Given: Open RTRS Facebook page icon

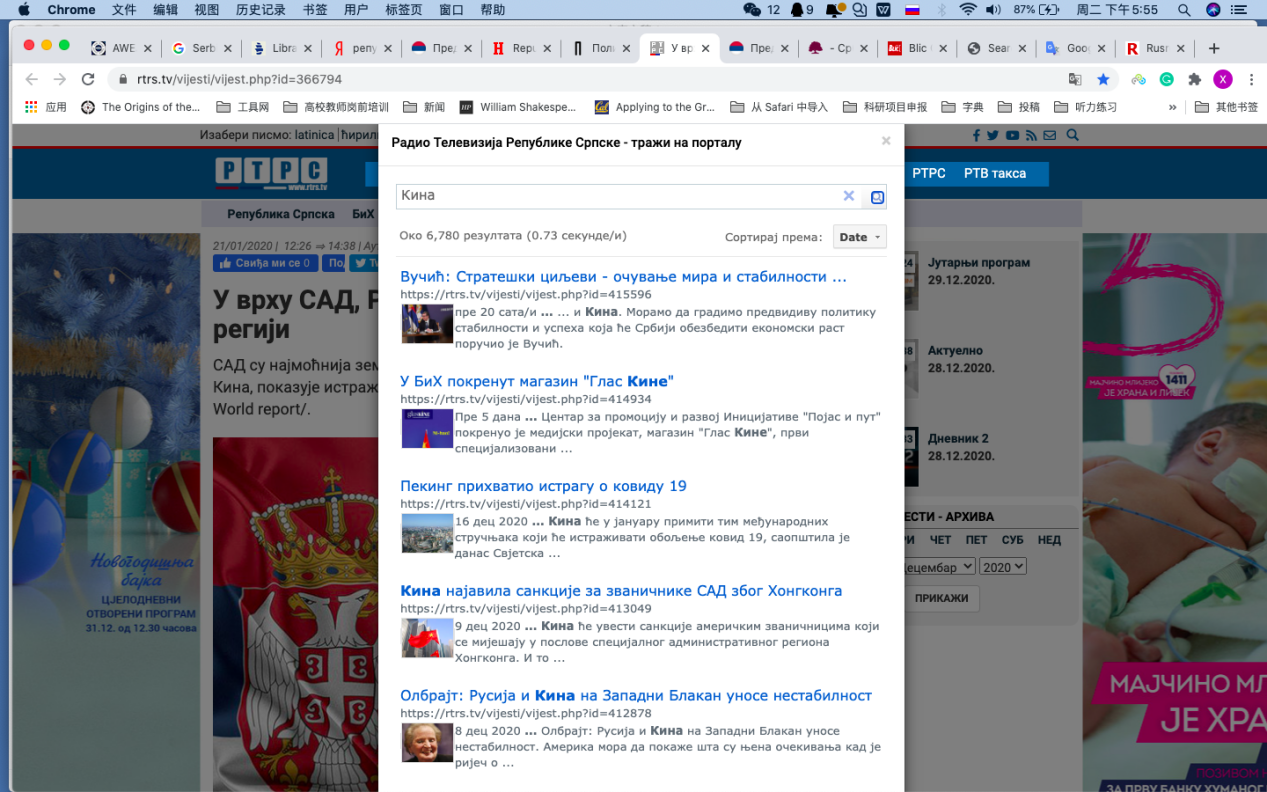Looking at the screenshot, I should point(977,135).
